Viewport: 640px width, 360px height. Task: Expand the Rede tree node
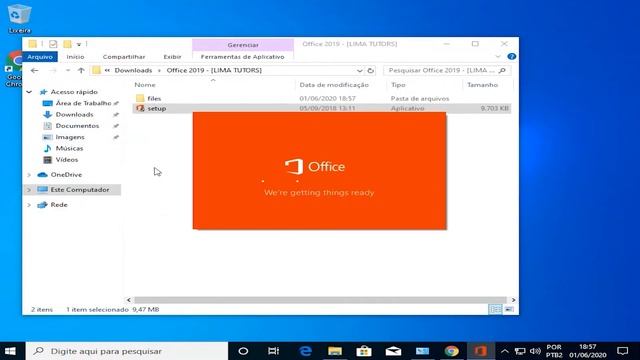(29, 205)
